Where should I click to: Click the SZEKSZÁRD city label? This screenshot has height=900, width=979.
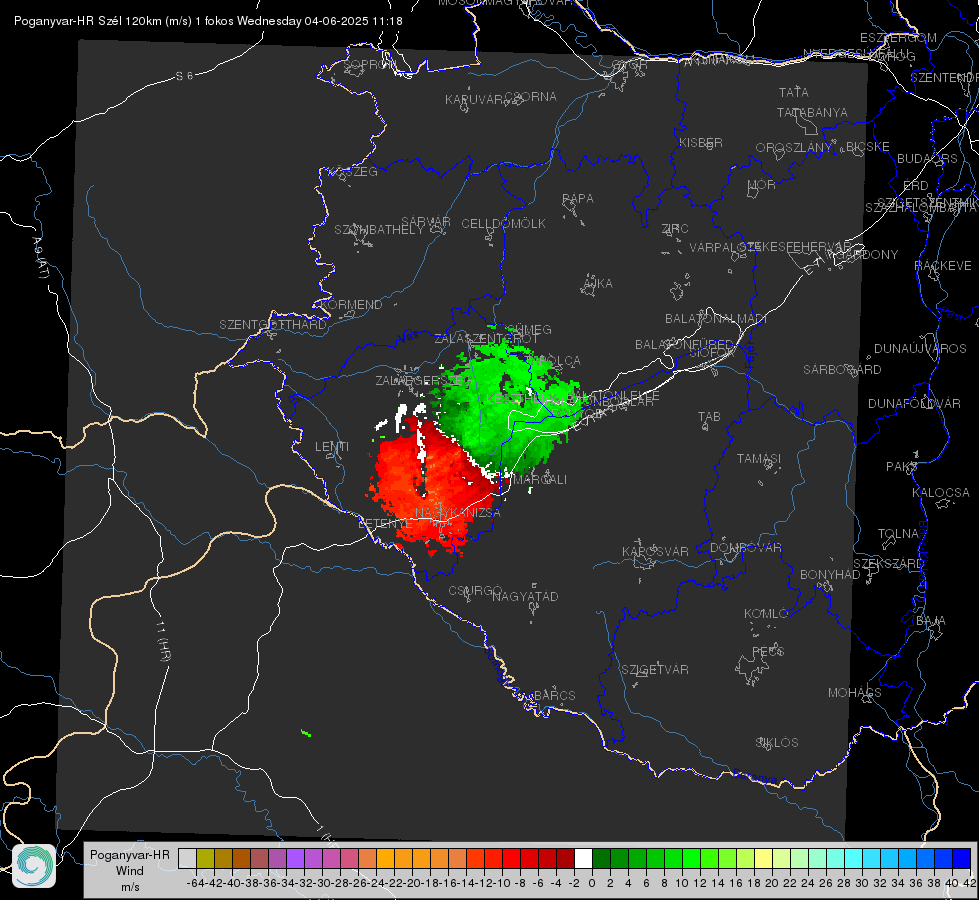[888, 564]
